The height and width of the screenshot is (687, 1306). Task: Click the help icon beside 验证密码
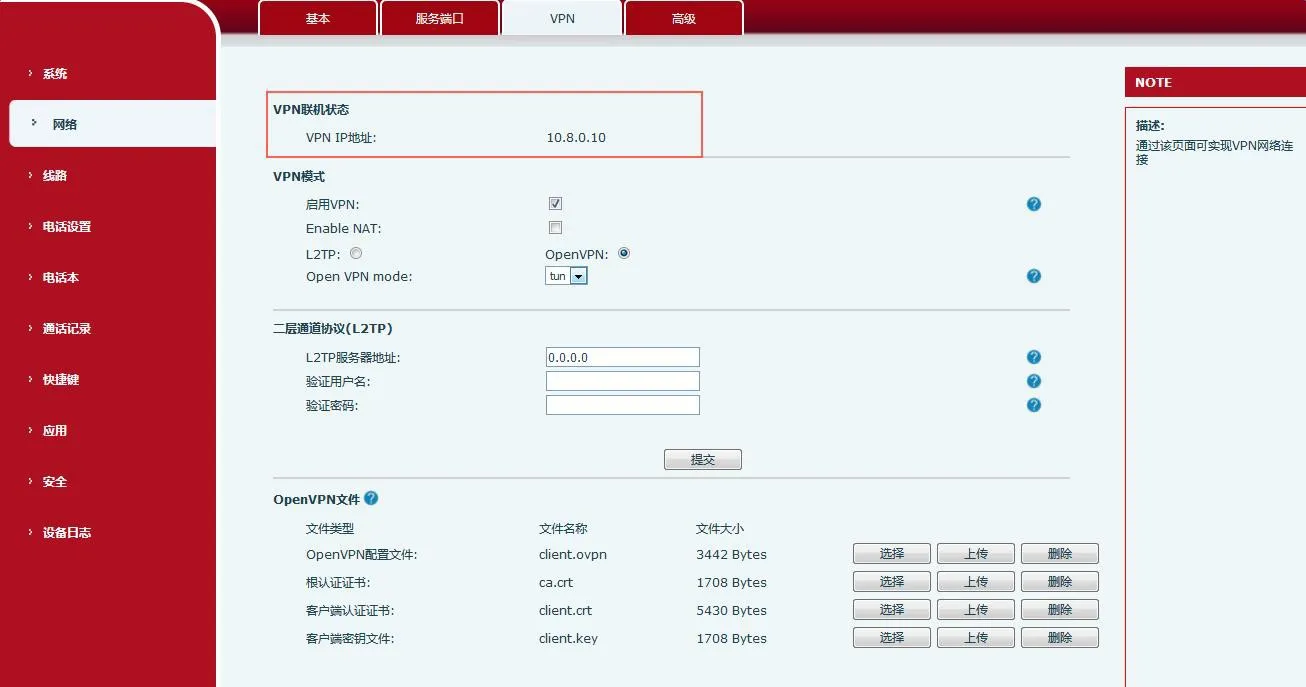click(x=1033, y=404)
